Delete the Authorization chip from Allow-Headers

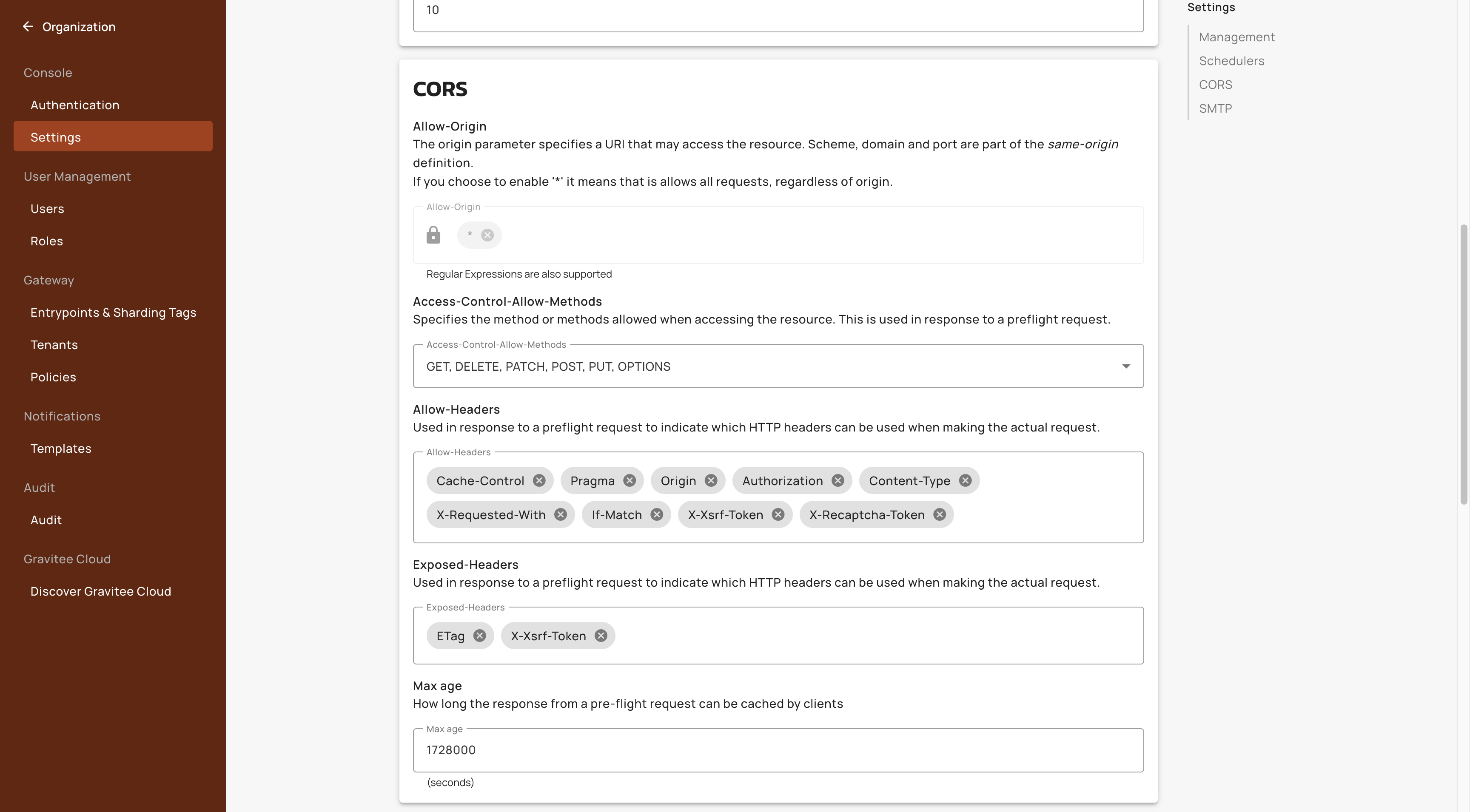tap(838, 481)
